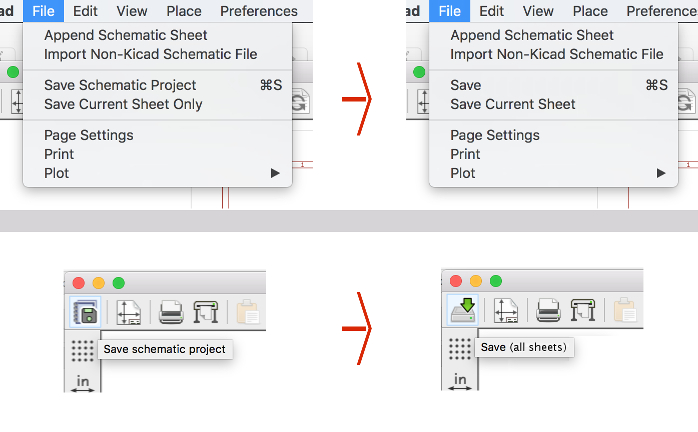Toggle grid dots button left of the 'Save schematic project' tooltip
The width and height of the screenshot is (698, 432).
pos(83,349)
